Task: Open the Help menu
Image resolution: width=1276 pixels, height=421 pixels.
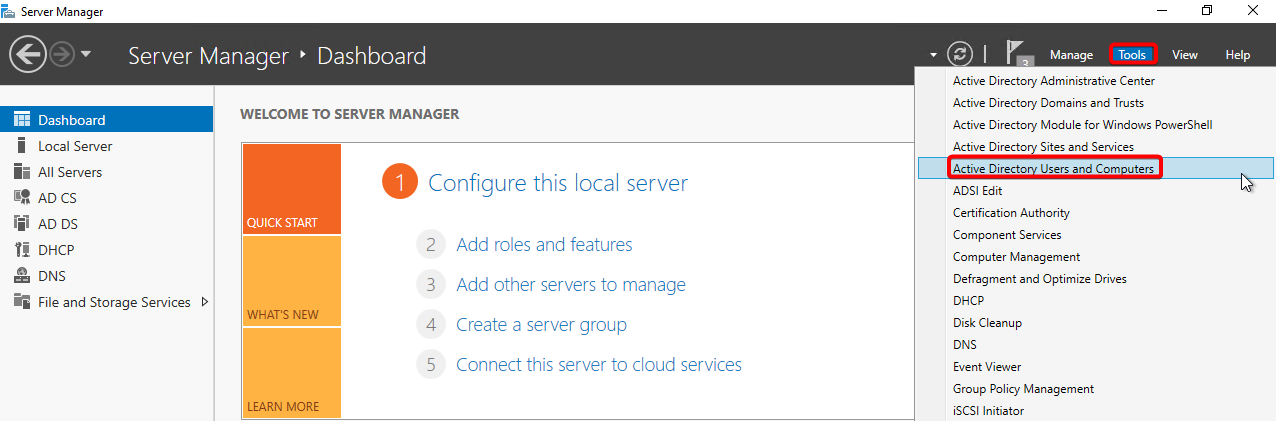Action: [x=1237, y=55]
